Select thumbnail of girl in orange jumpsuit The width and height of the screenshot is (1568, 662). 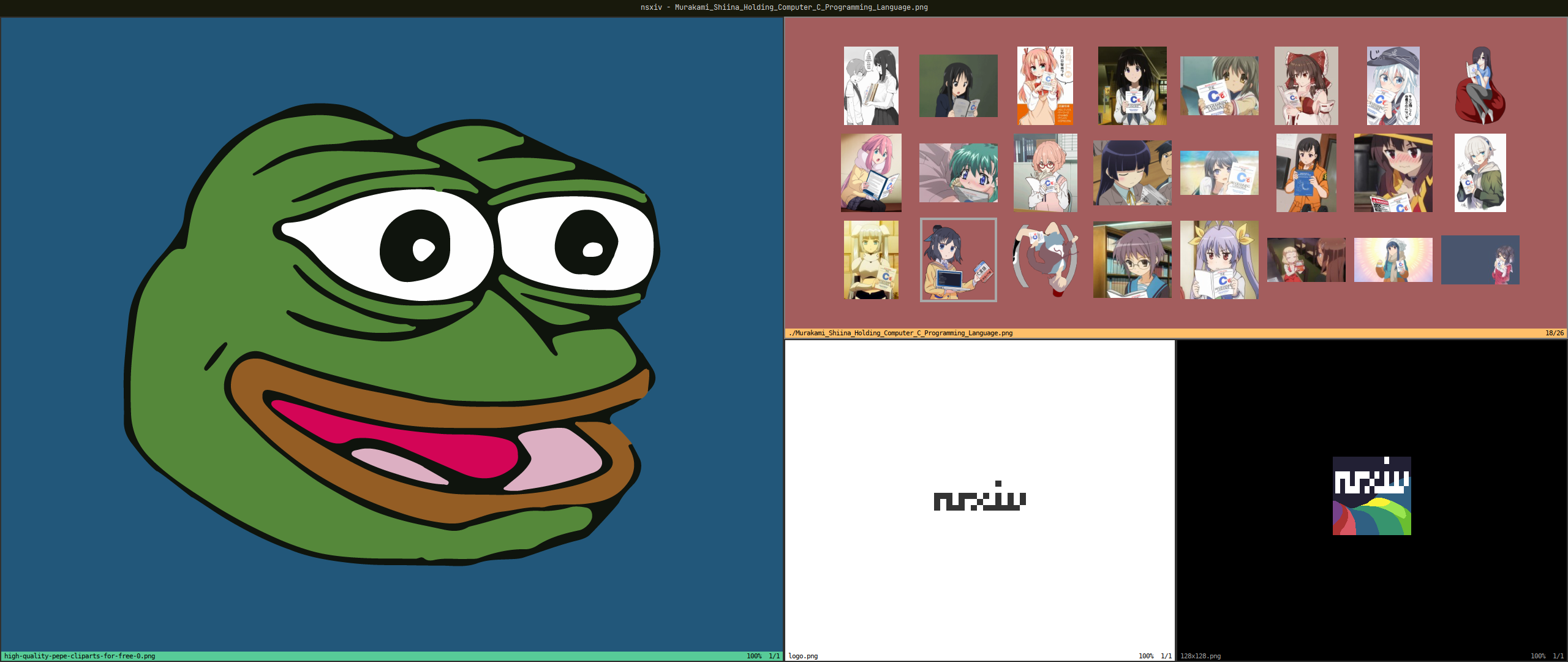tap(1306, 173)
